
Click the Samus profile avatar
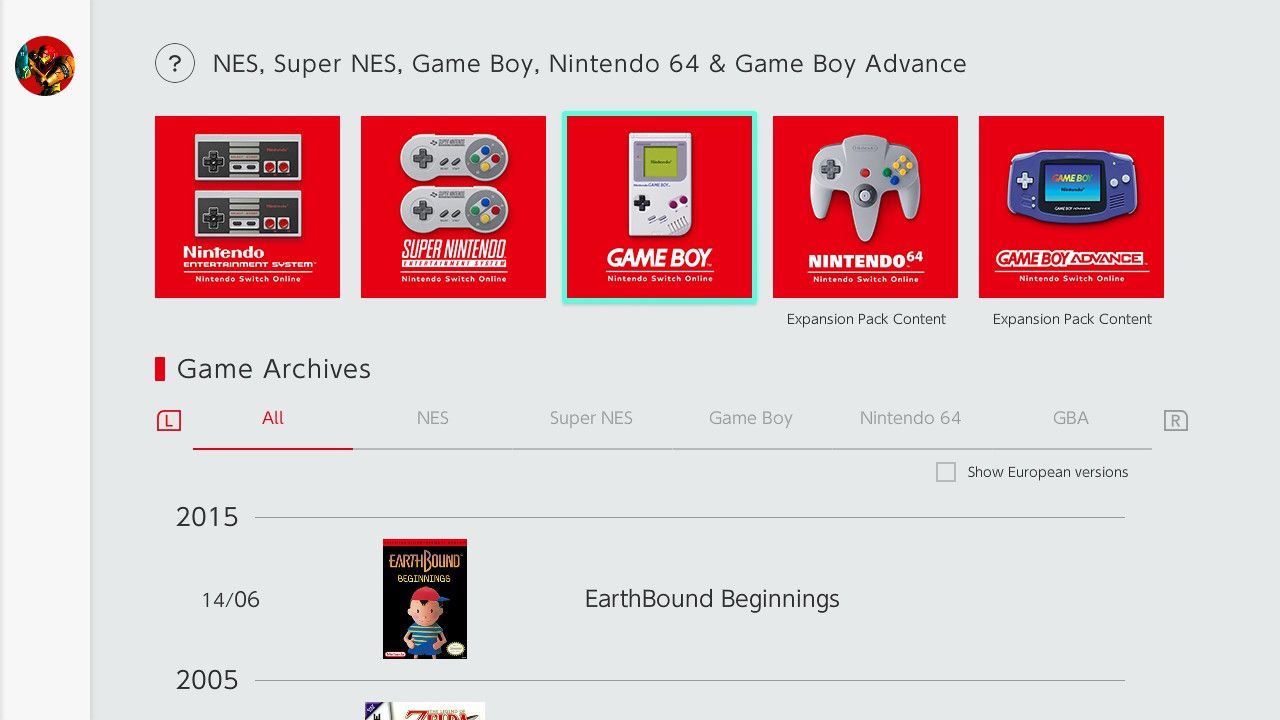click(x=44, y=66)
